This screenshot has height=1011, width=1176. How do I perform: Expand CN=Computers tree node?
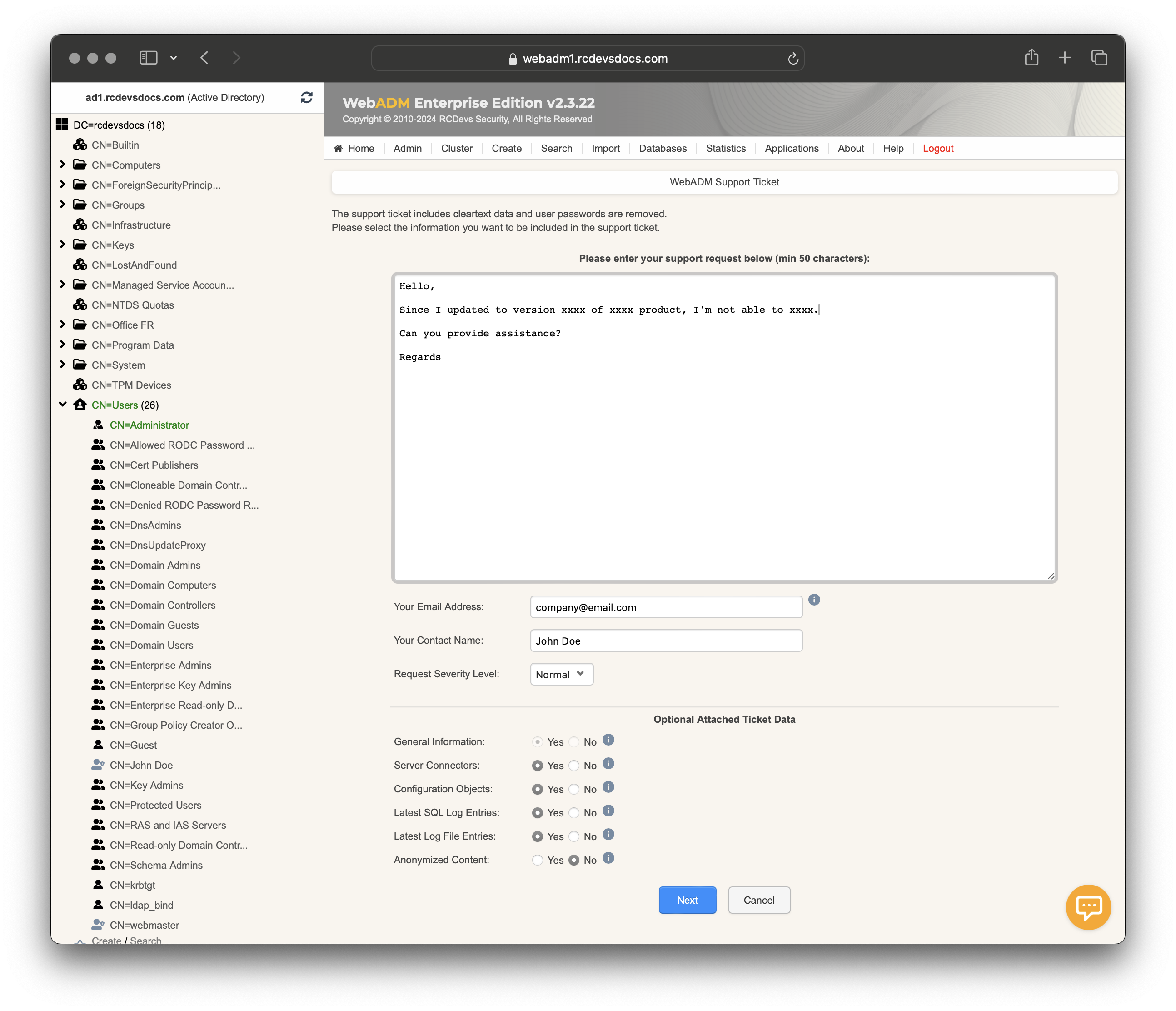pos(63,165)
